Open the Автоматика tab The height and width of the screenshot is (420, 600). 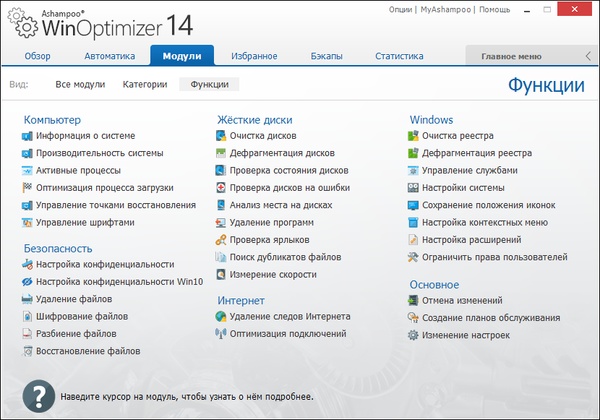pos(110,56)
